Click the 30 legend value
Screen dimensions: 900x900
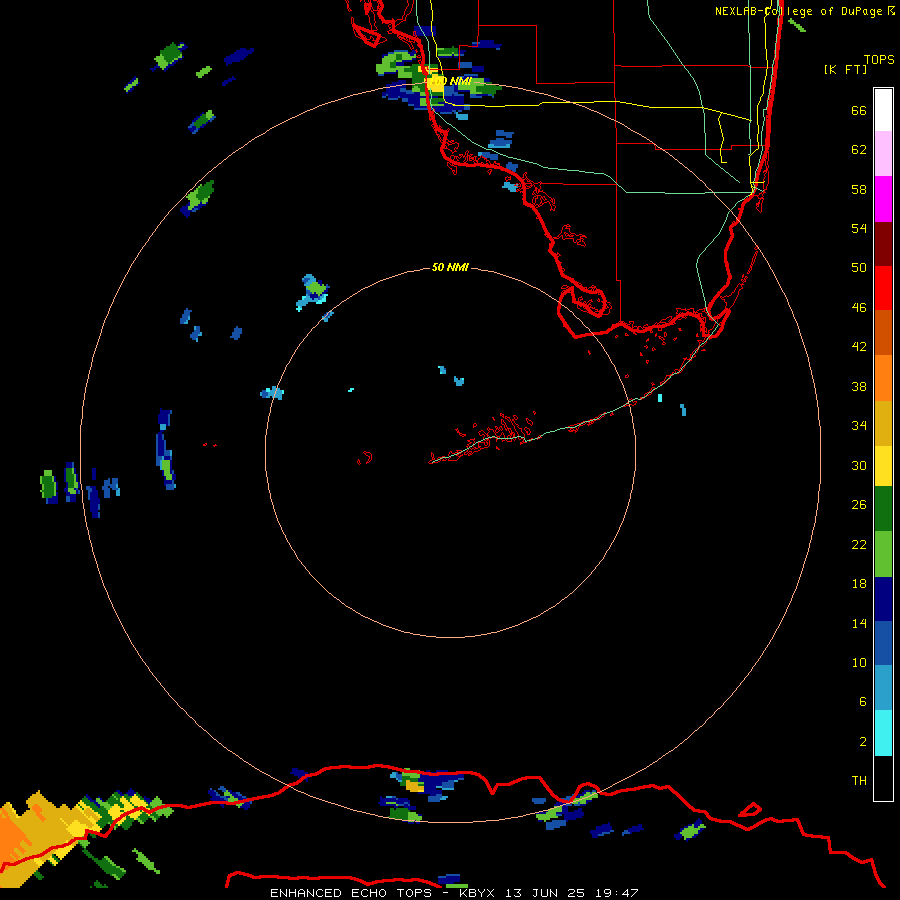859,465
